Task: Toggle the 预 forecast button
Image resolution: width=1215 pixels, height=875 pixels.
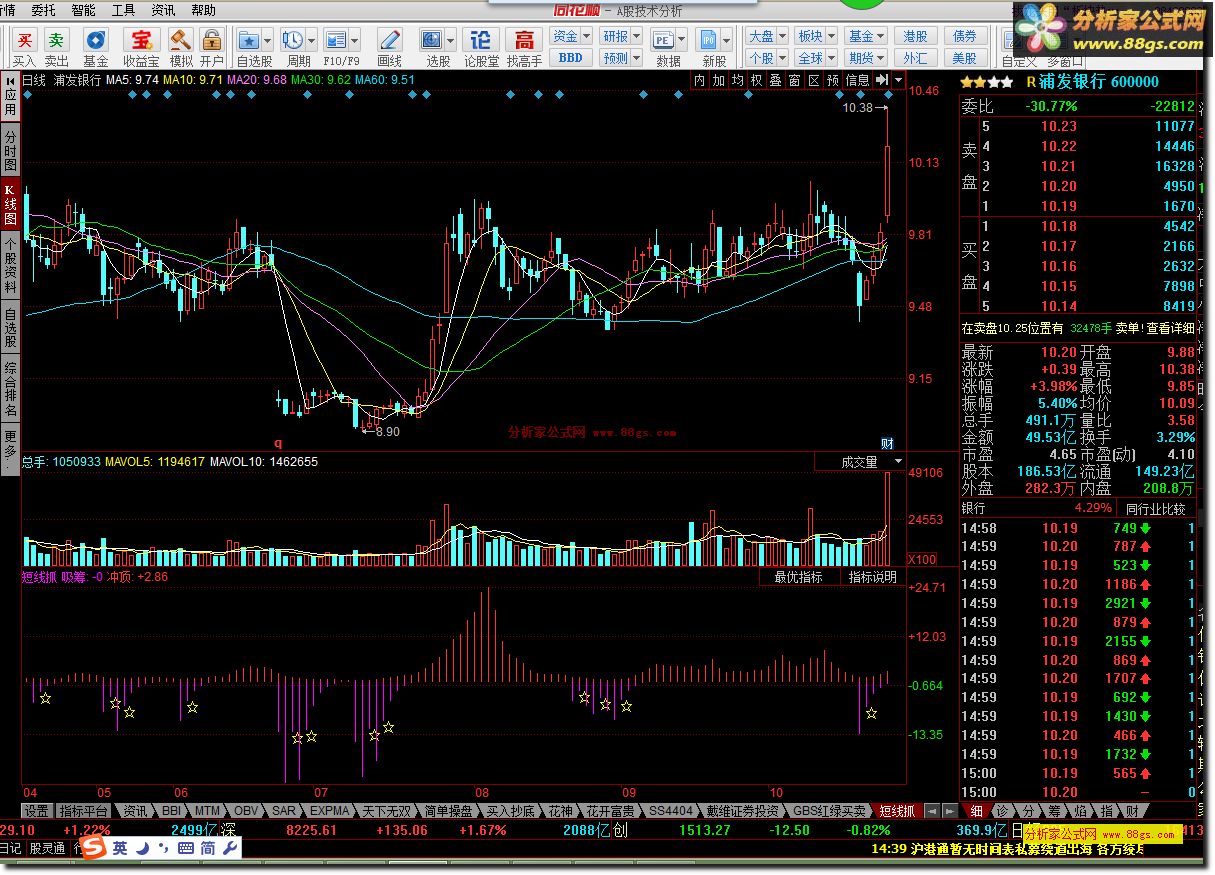Action: [x=832, y=80]
